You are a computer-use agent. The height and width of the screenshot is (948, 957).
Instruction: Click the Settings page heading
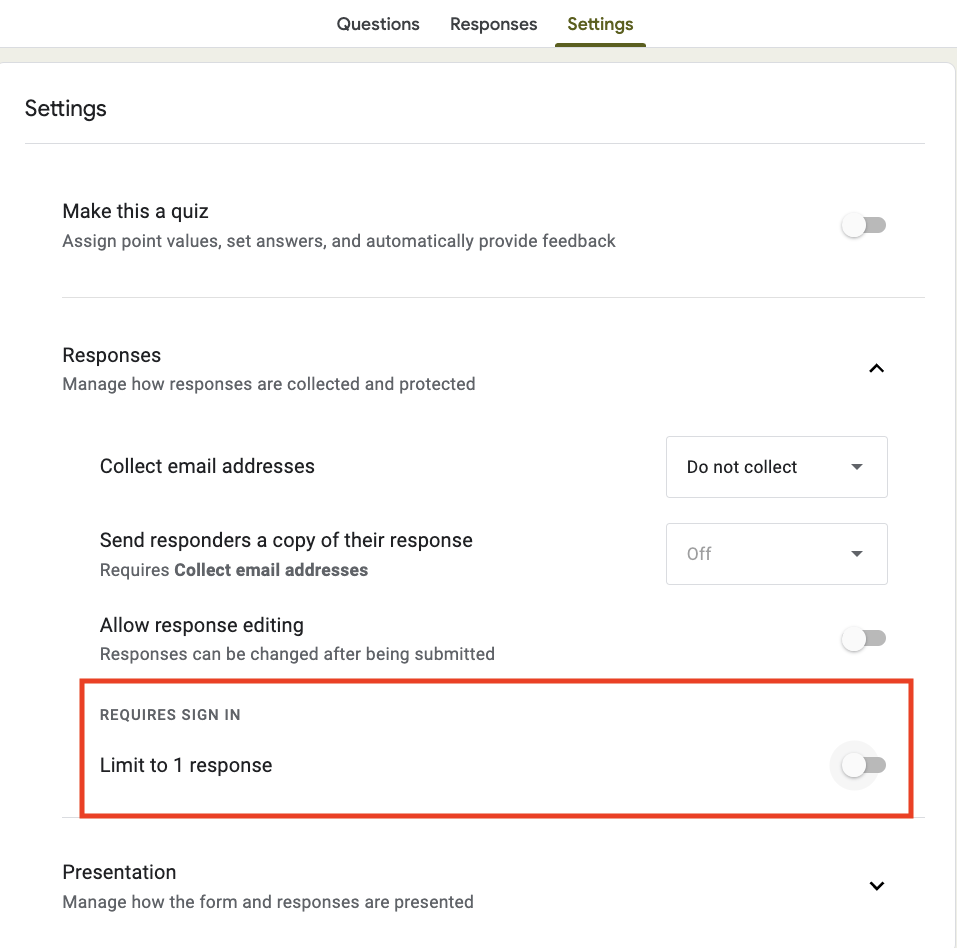point(65,108)
